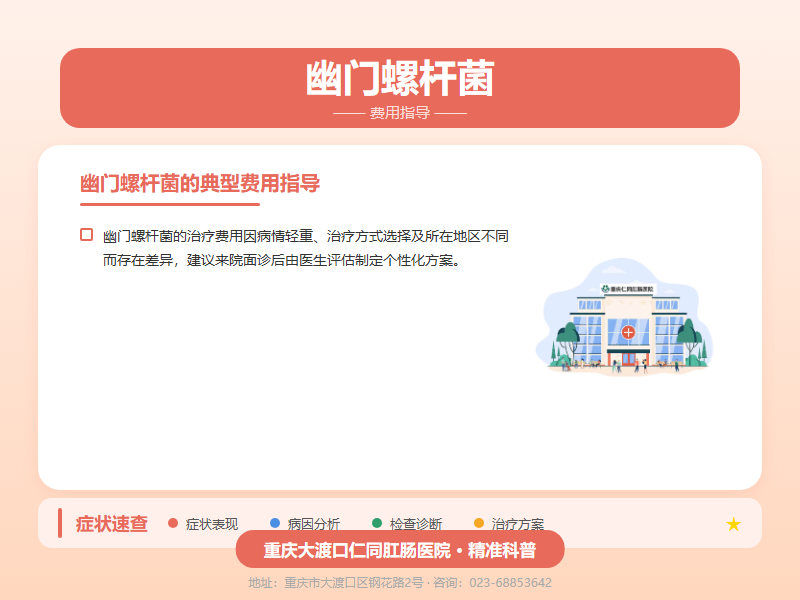Click the hospital building illustration
Viewport: 800px width, 600px height.
[624, 317]
